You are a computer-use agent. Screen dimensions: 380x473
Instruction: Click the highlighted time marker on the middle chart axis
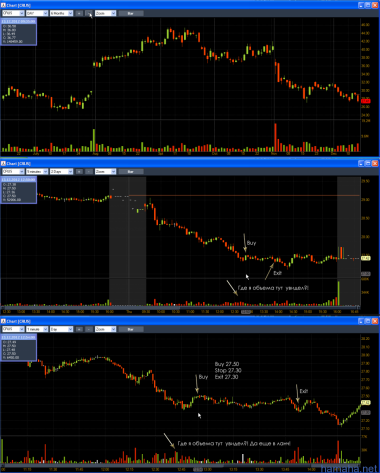click(x=246, y=312)
